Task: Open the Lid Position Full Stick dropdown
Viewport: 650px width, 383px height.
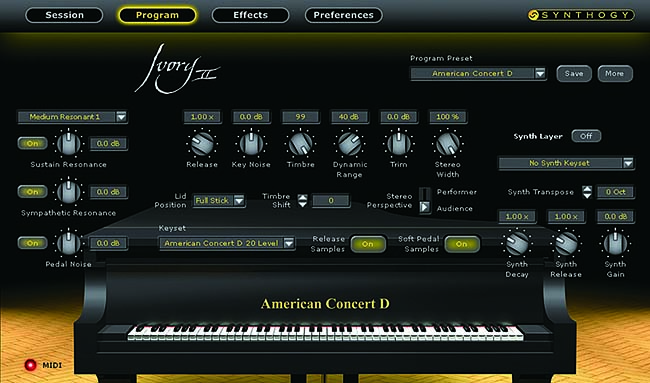Action: click(x=219, y=201)
